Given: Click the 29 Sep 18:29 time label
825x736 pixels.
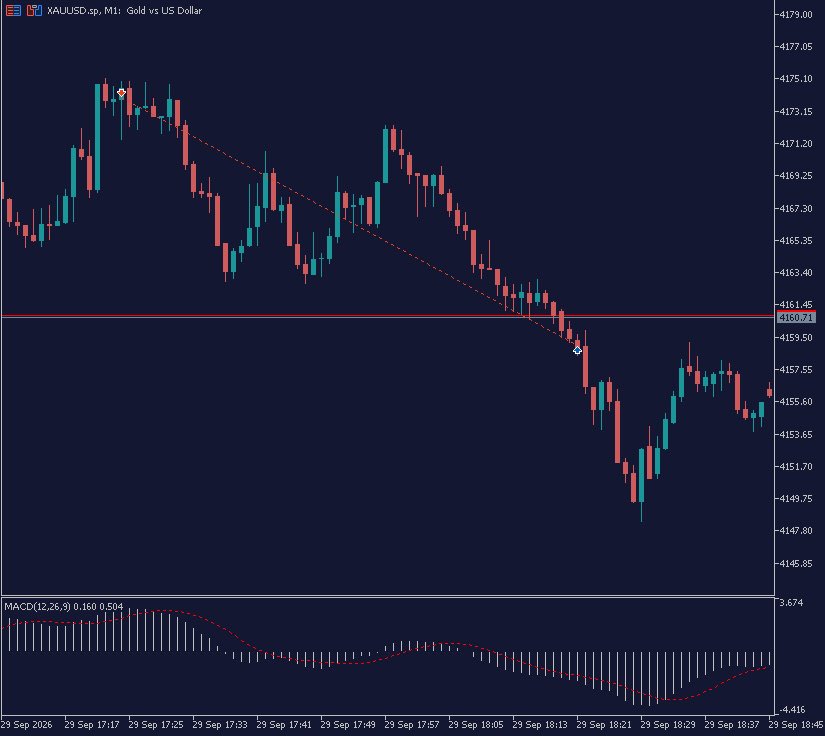Looking at the screenshot, I should (x=668, y=725).
